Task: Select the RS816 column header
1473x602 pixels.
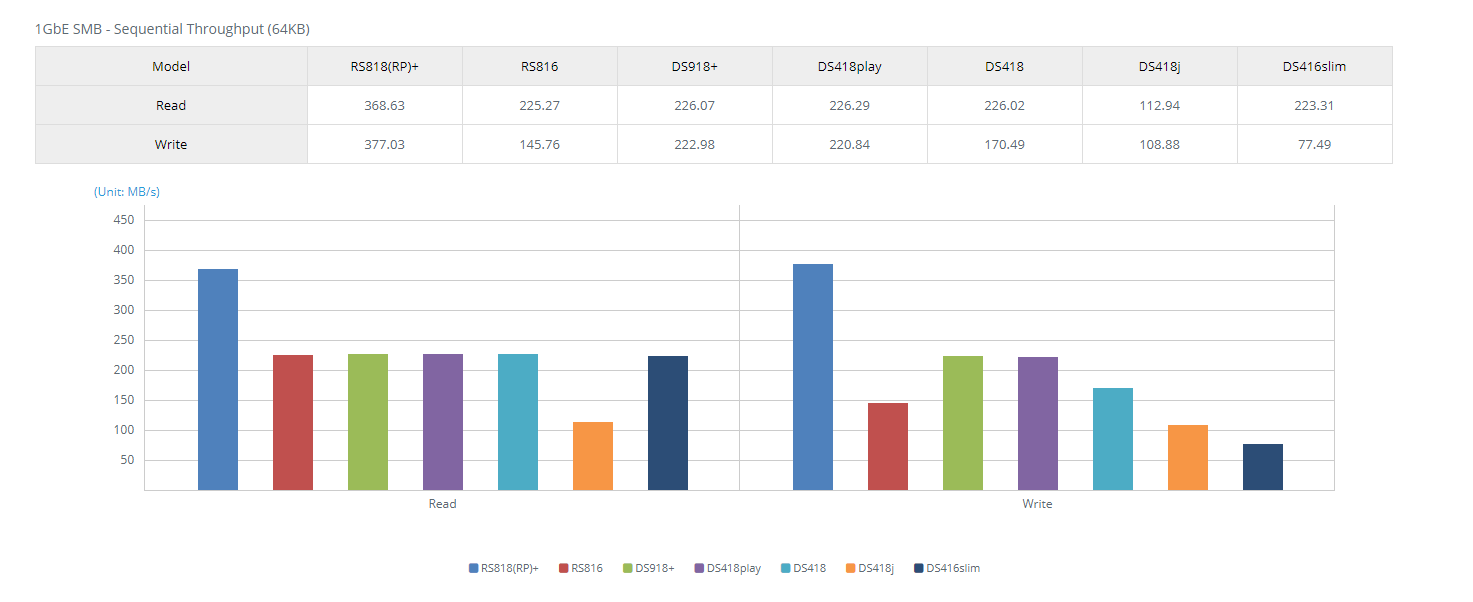Action: click(x=540, y=67)
